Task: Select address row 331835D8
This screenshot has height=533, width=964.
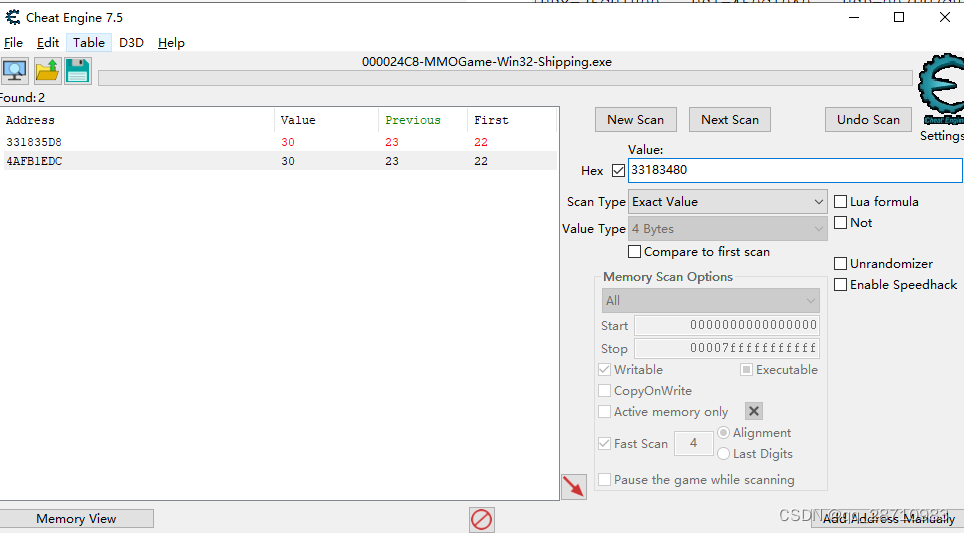Action: pos(280,142)
